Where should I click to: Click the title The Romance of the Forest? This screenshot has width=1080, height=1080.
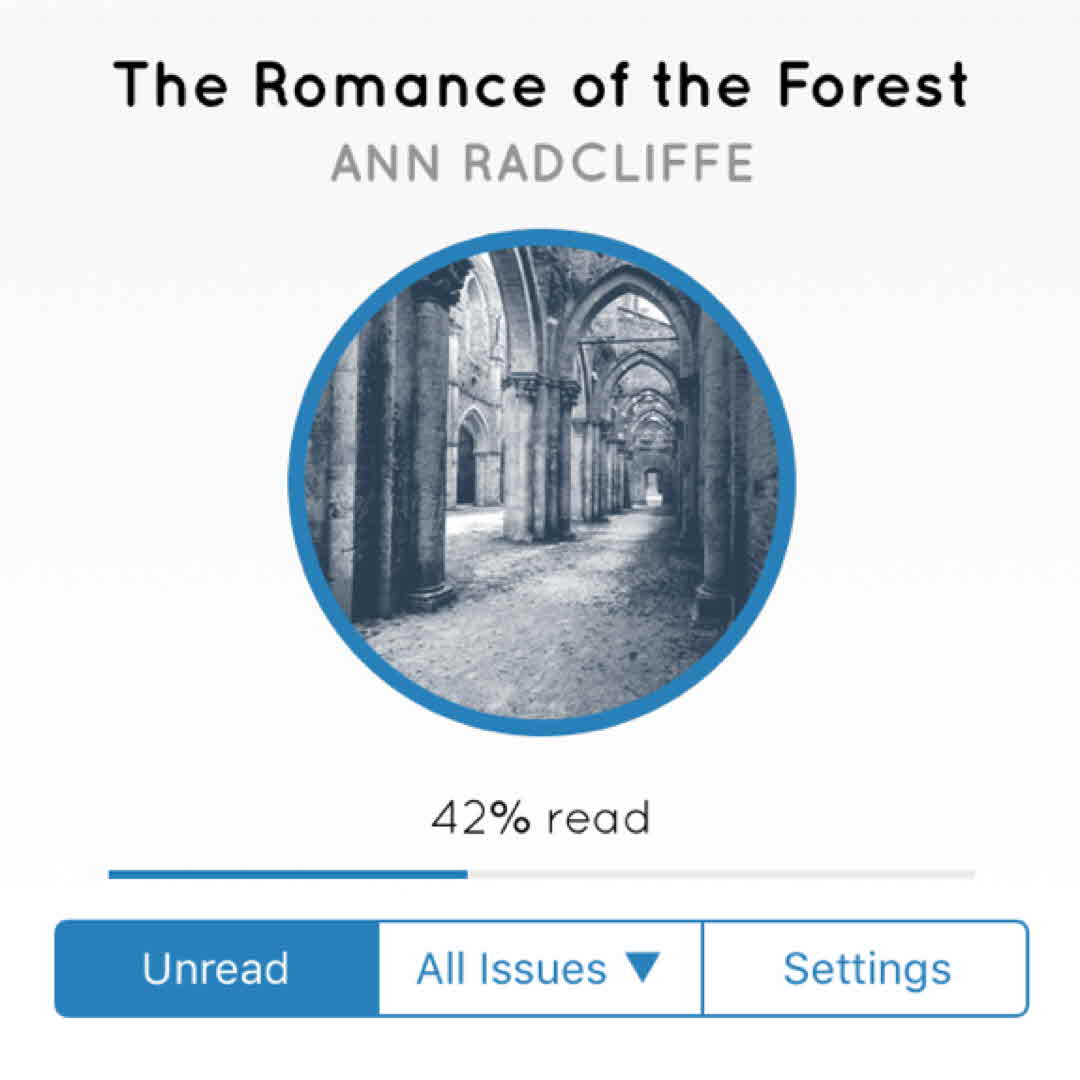(x=541, y=84)
